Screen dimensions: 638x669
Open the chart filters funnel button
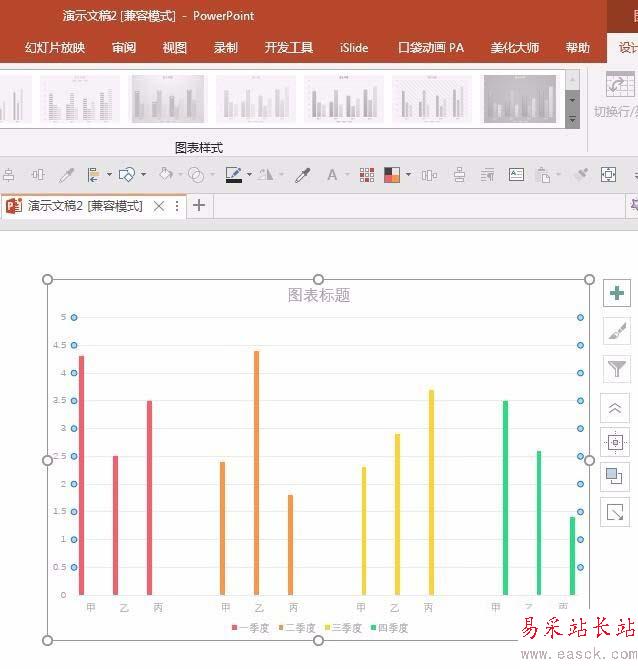click(x=617, y=369)
